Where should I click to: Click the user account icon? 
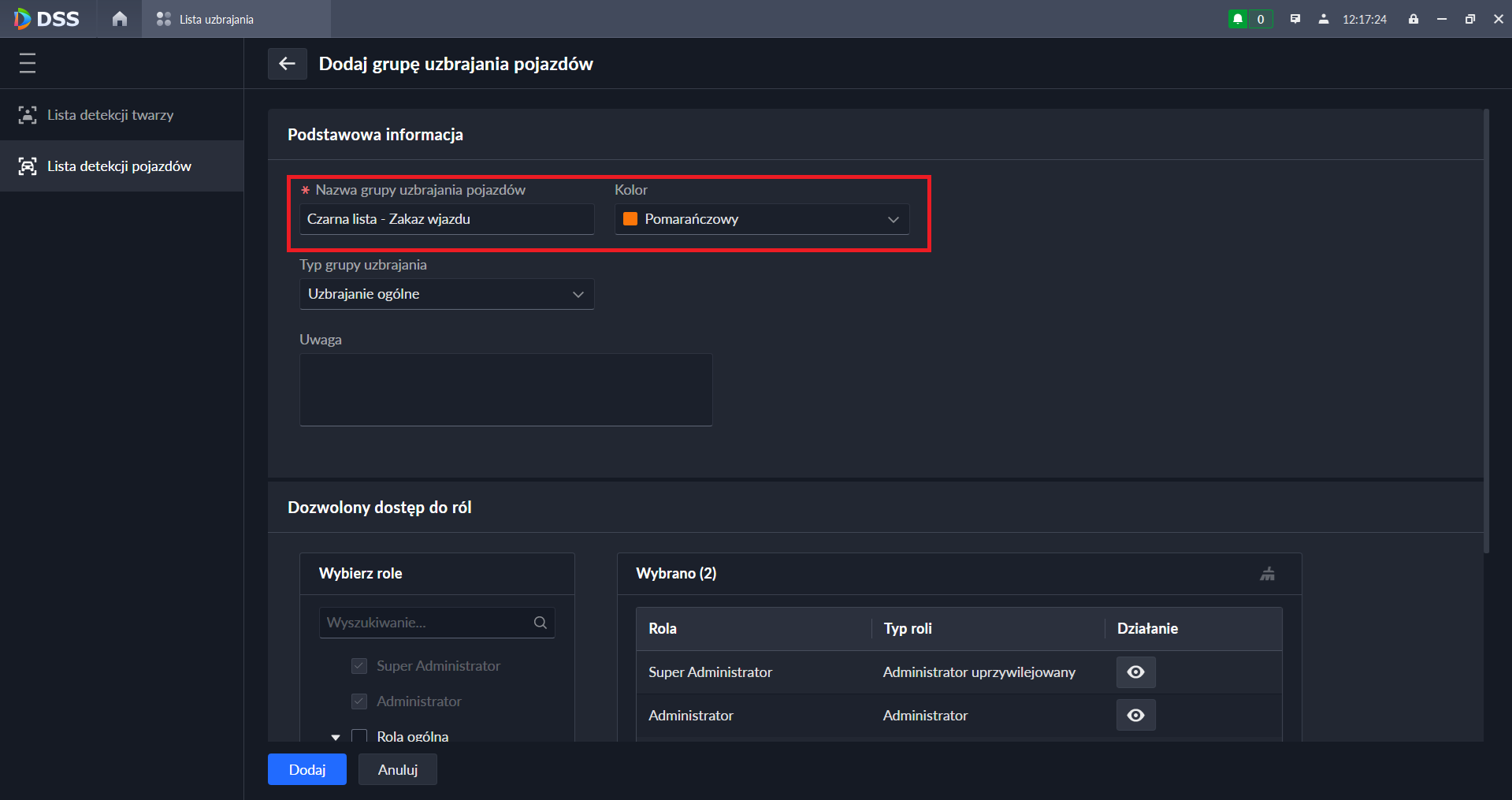pyautogui.click(x=1324, y=19)
